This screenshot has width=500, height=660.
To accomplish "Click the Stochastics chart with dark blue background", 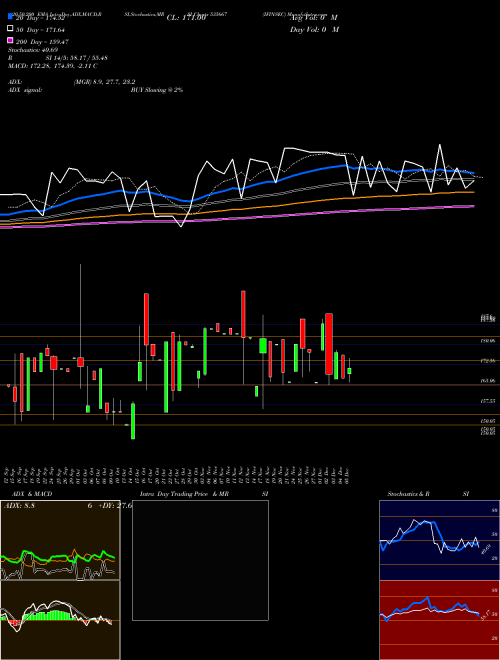I will tap(439, 540).
